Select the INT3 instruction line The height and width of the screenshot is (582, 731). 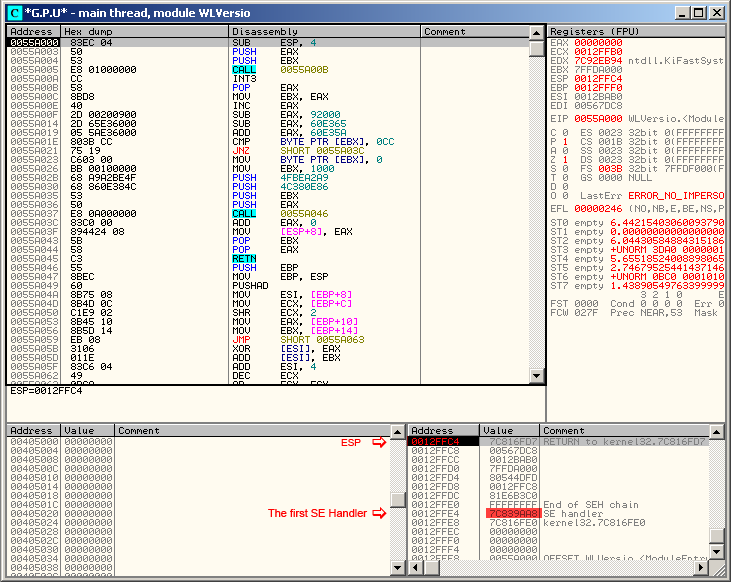pyautogui.click(x=269, y=78)
